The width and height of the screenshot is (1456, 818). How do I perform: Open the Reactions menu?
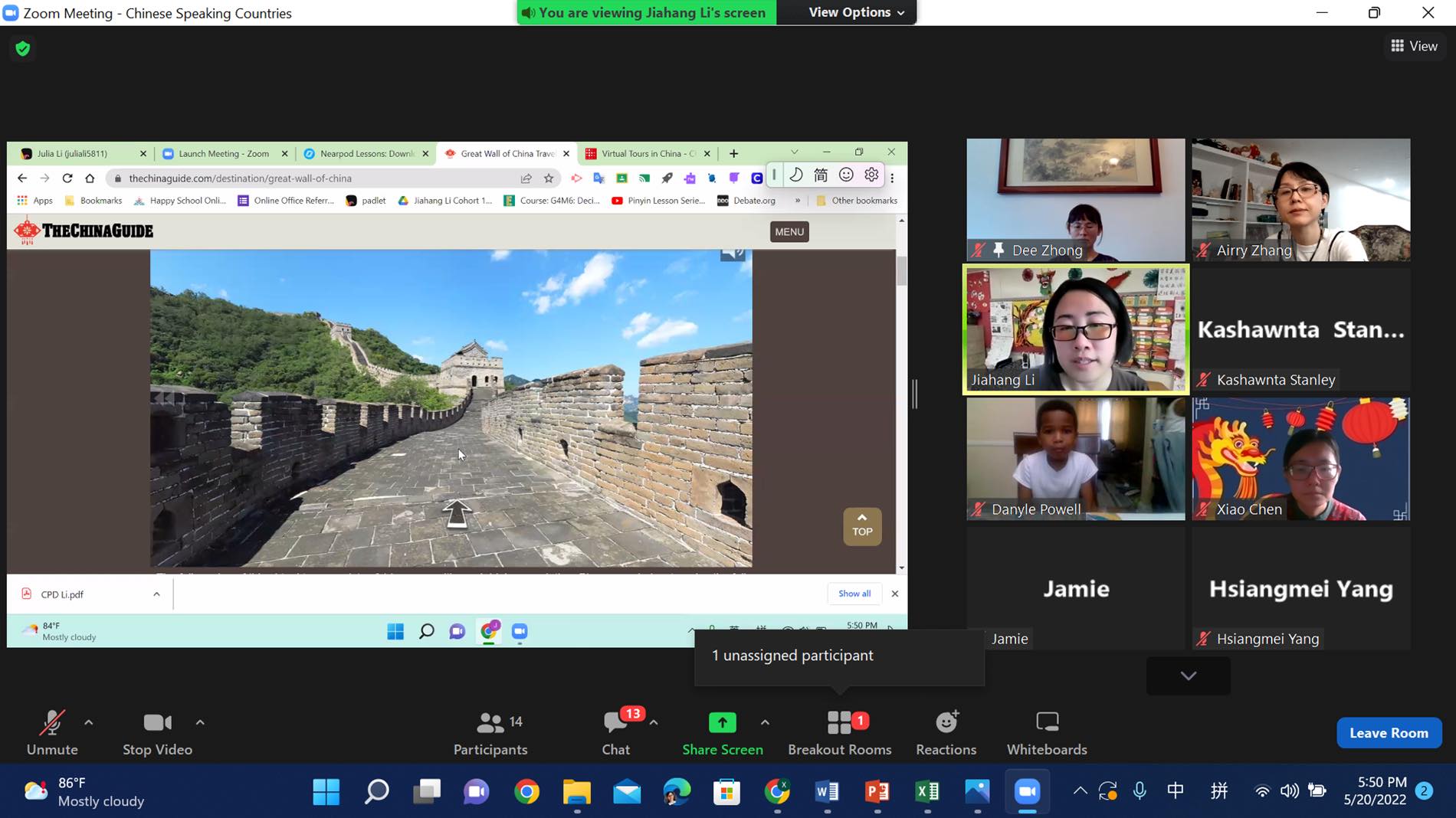click(946, 733)
